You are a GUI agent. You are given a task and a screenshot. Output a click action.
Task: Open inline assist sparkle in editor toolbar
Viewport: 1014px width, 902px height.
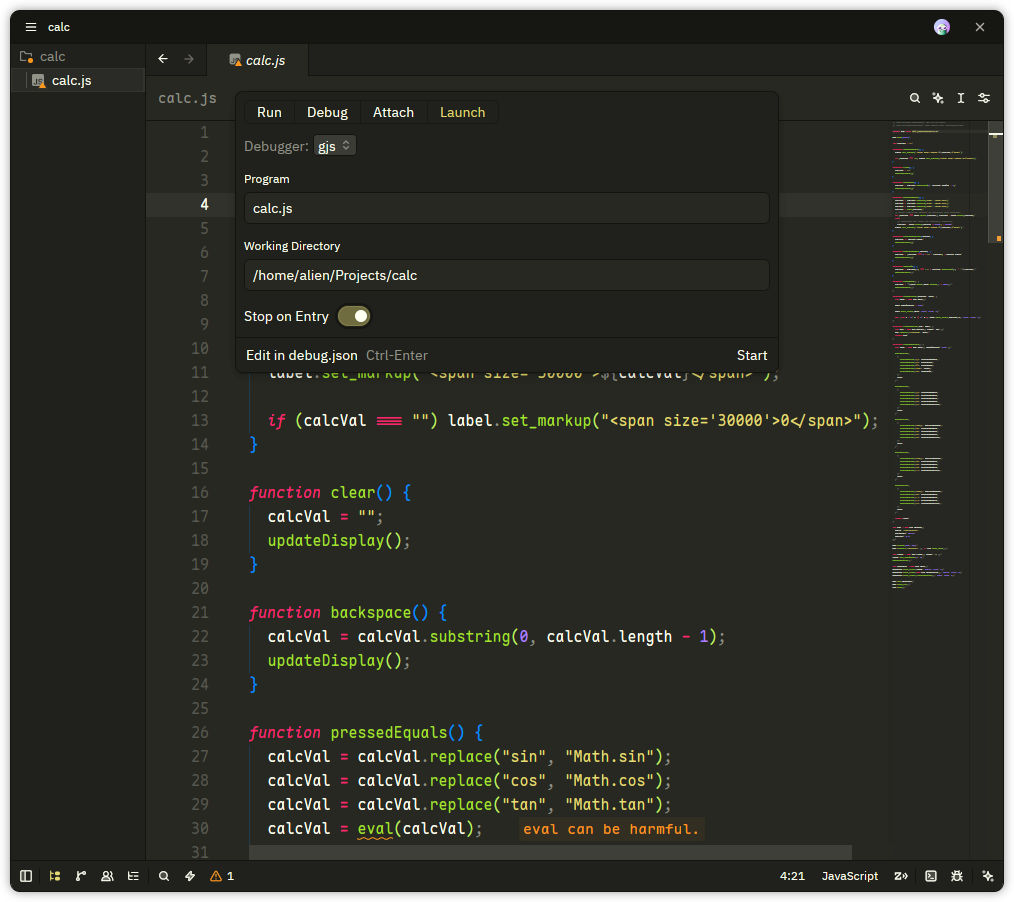tap(938, 98)
